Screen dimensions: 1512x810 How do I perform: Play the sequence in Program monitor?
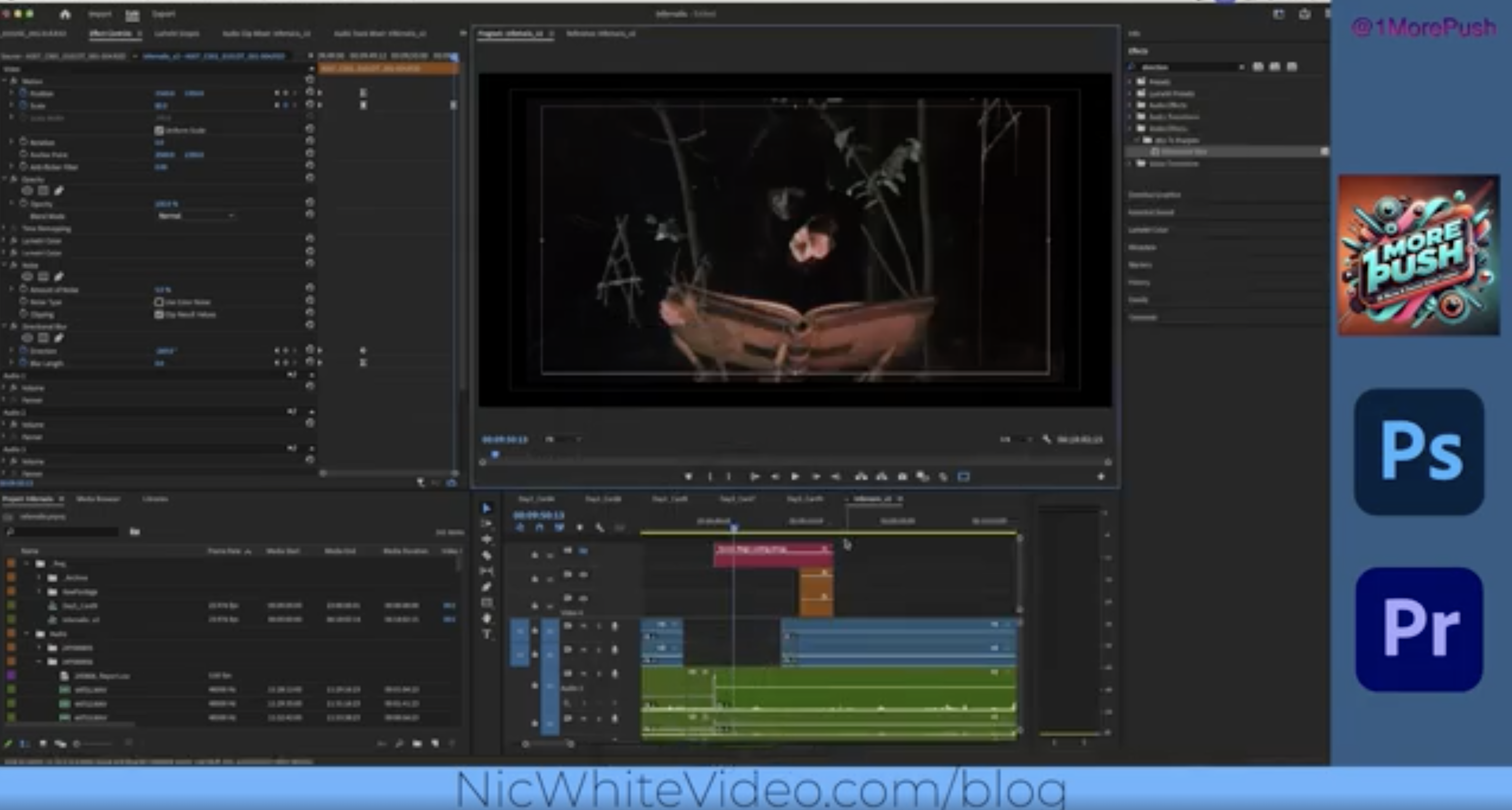tap(795, 476)
